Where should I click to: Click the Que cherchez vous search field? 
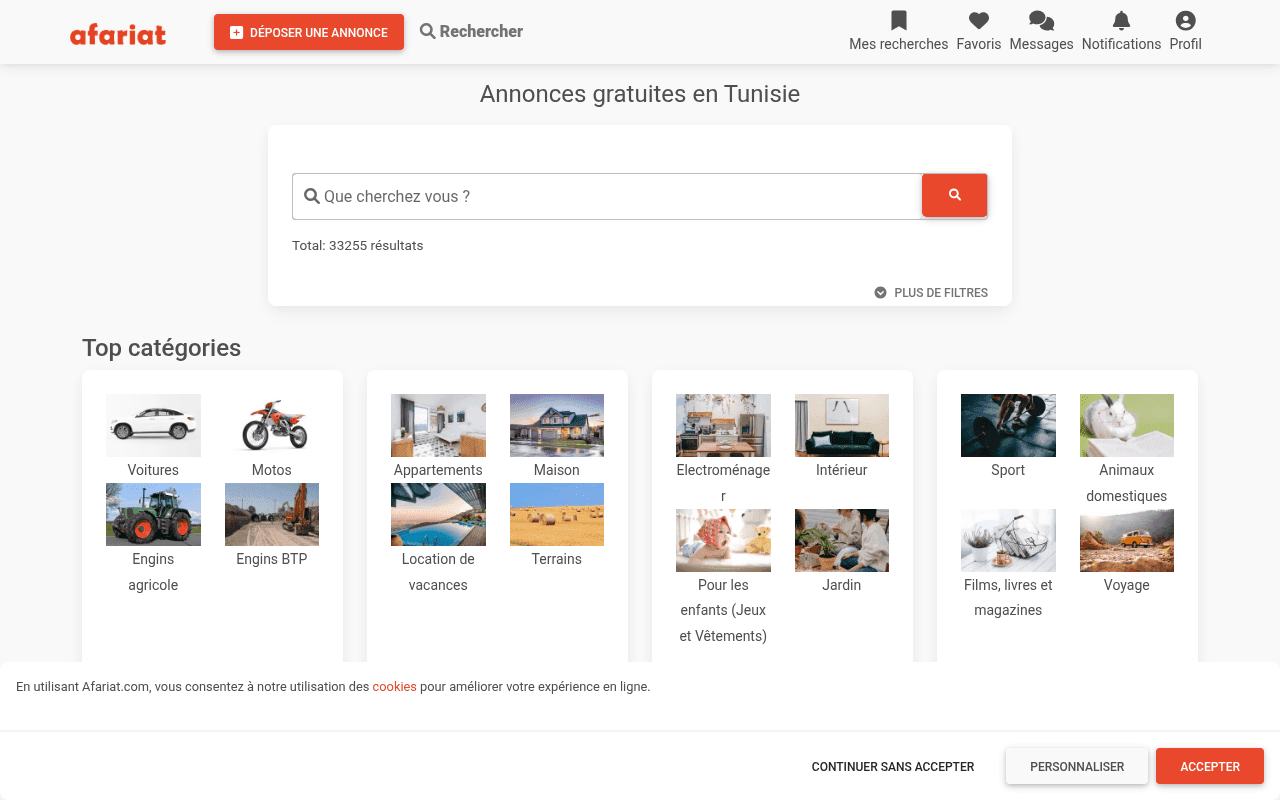click(x=606, y=196)
